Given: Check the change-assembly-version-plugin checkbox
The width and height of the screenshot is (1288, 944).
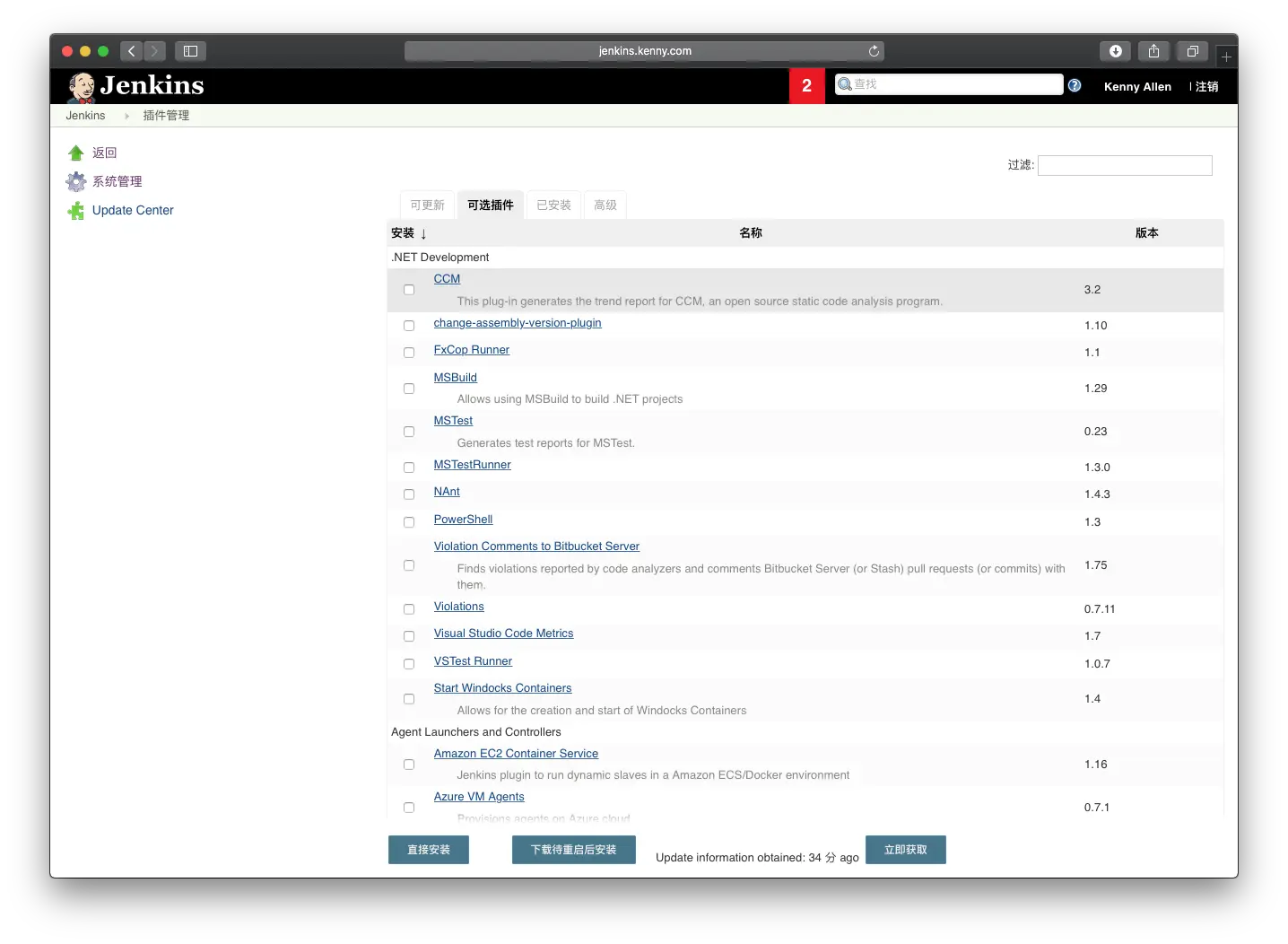Looking at the screenshot, I should pos(409,326).
